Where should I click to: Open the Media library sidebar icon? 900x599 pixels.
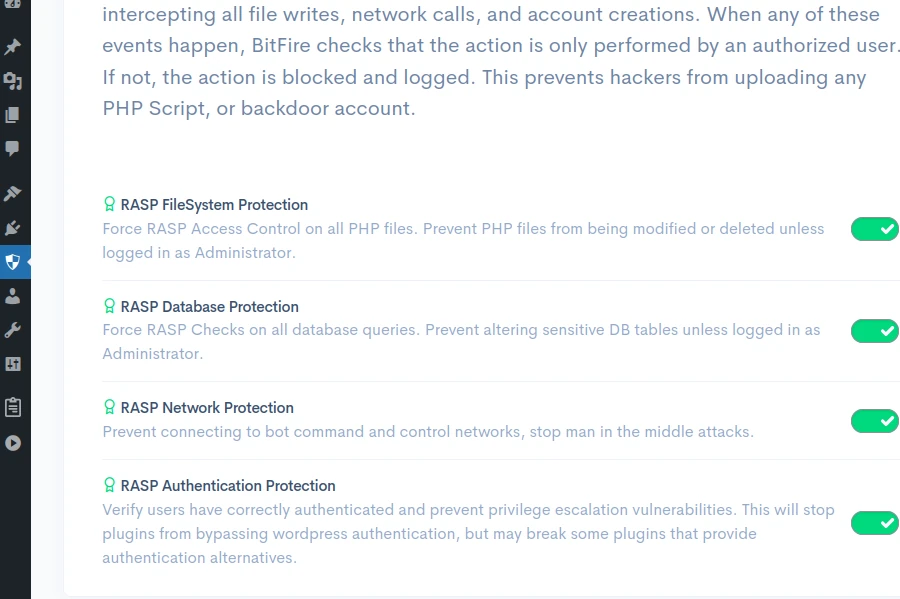[12, 81]
